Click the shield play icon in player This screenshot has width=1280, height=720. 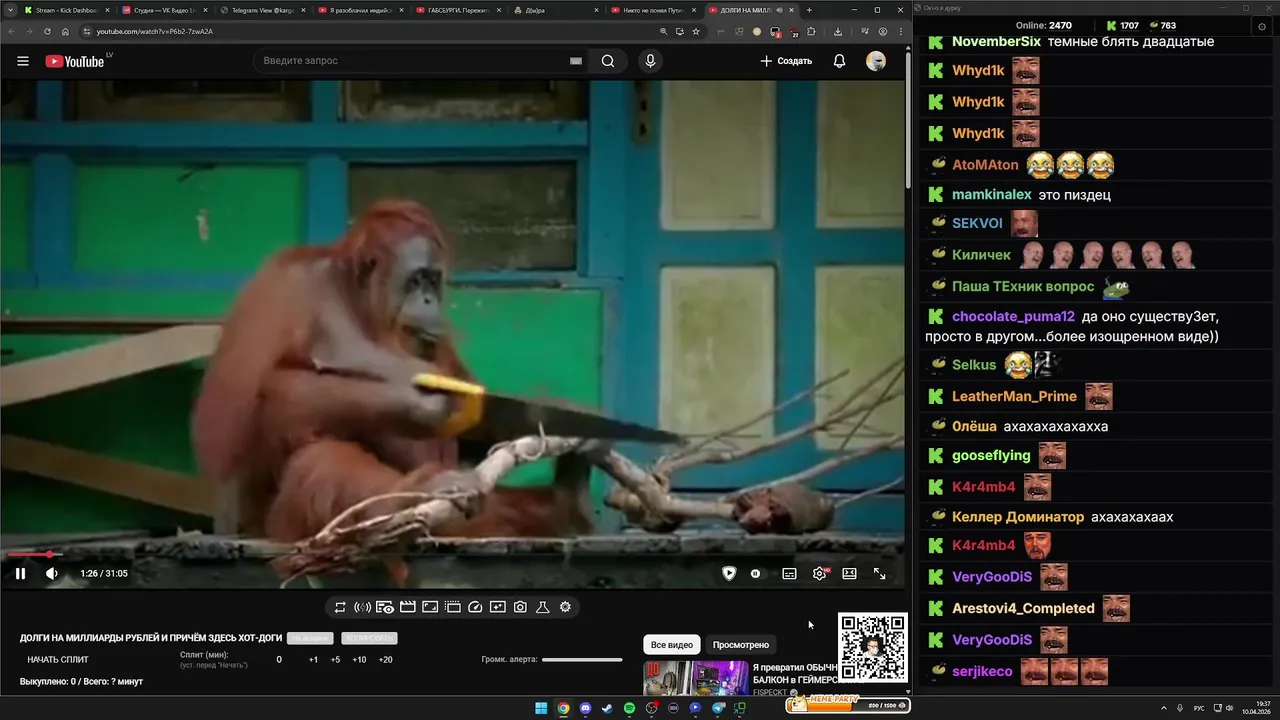(729, 573)
